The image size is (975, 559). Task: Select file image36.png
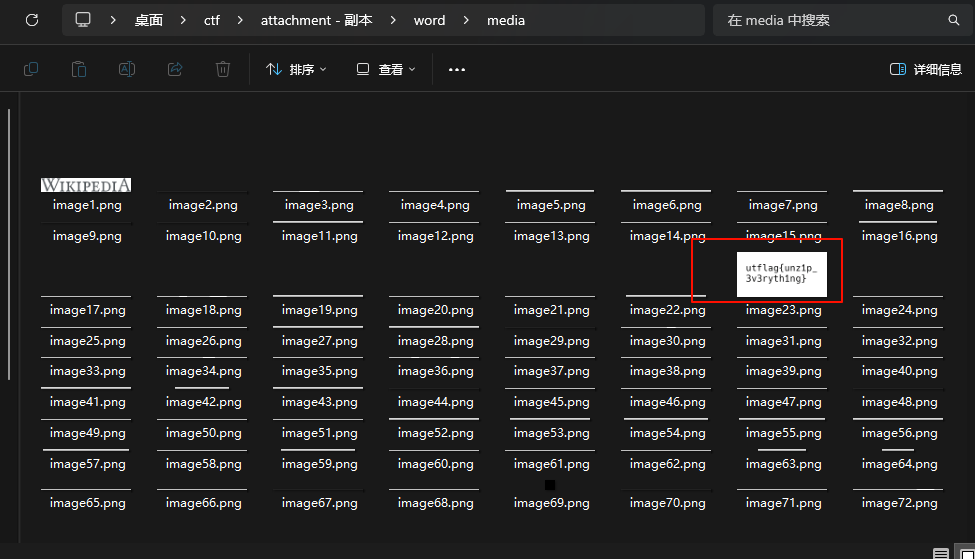435,371
